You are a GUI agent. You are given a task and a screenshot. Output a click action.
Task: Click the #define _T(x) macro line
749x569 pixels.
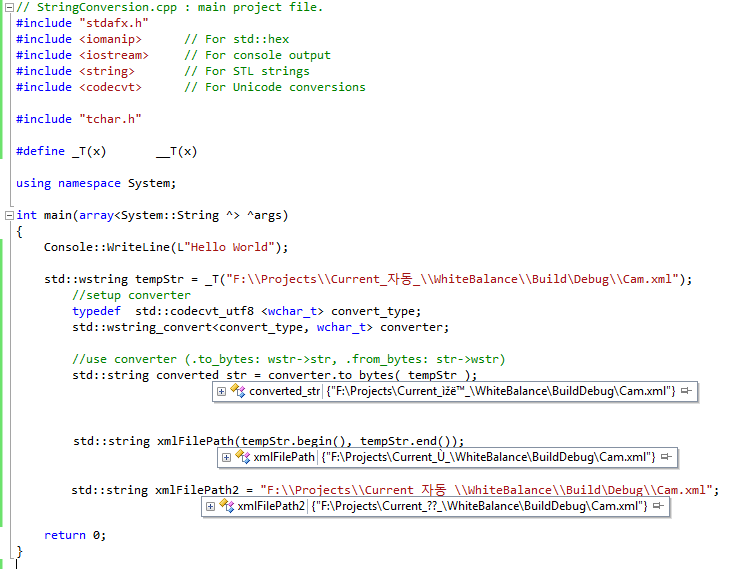tap(107, 151)
